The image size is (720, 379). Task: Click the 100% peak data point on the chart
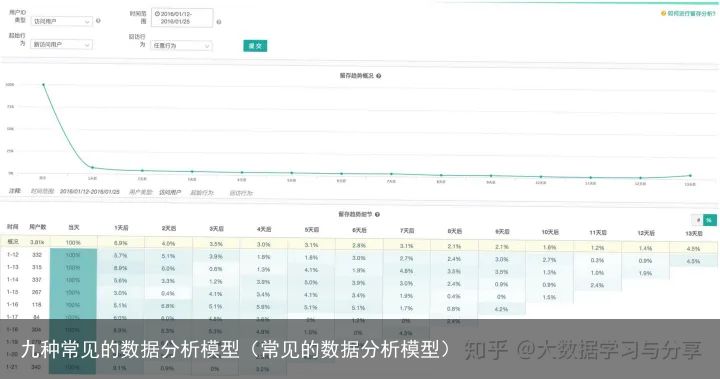click(x=44, y=85)
